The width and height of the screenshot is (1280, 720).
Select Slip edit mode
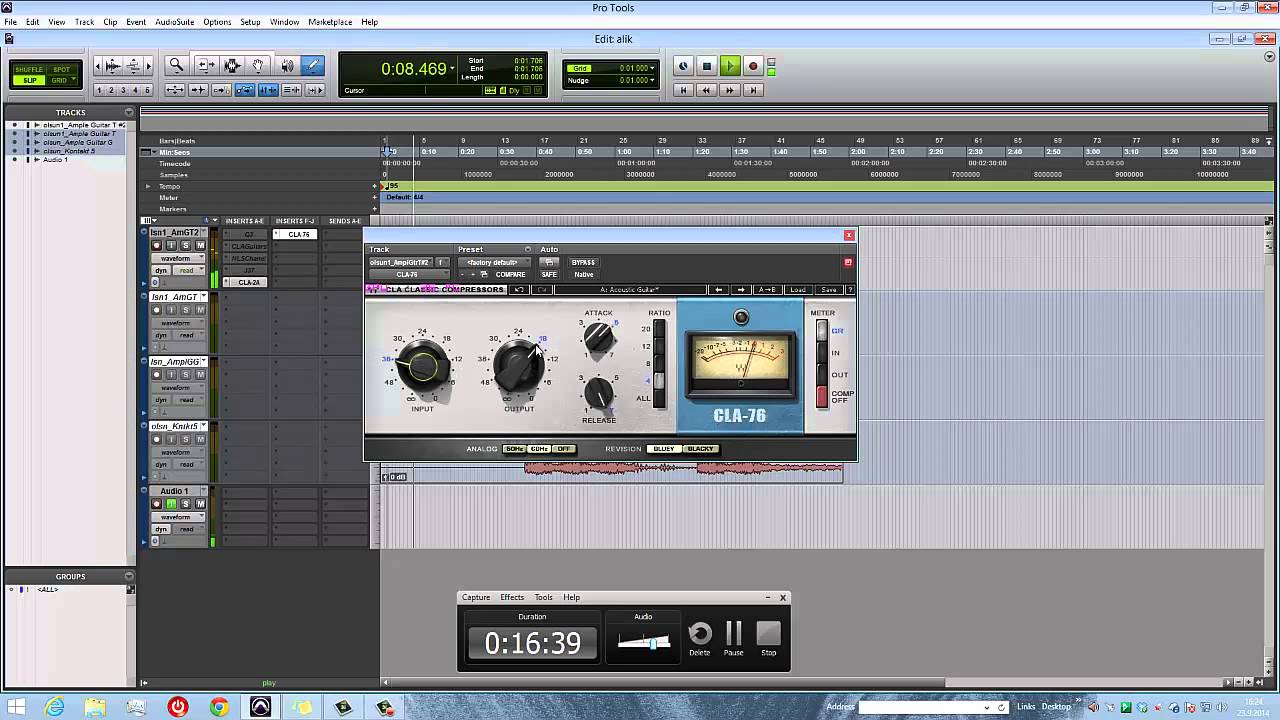(x=31, y=80)
